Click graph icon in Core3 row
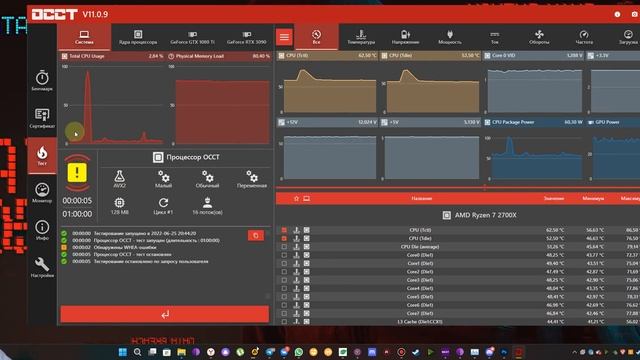 [307, 280]
